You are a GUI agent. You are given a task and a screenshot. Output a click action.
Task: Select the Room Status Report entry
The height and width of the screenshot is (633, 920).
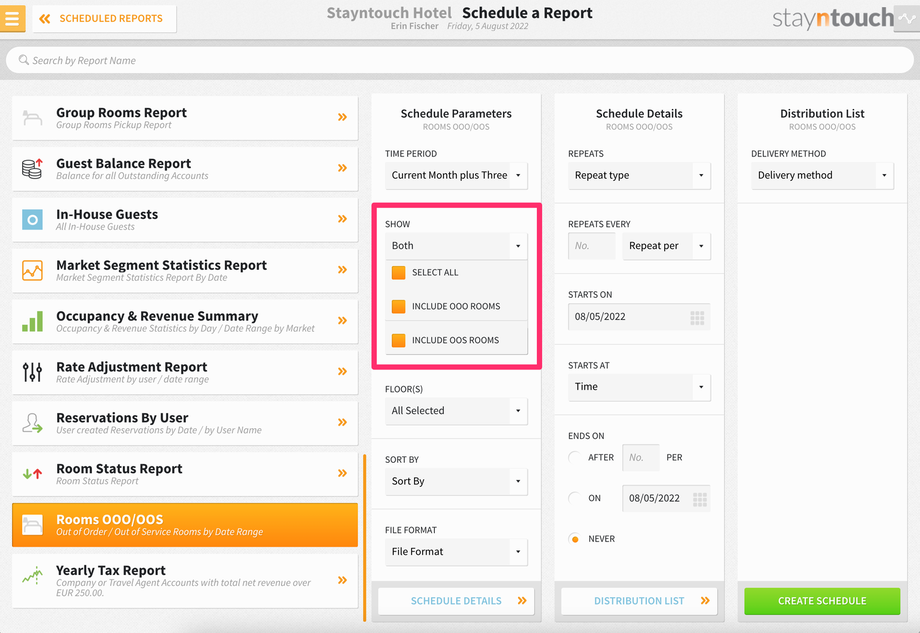[185, 474]
